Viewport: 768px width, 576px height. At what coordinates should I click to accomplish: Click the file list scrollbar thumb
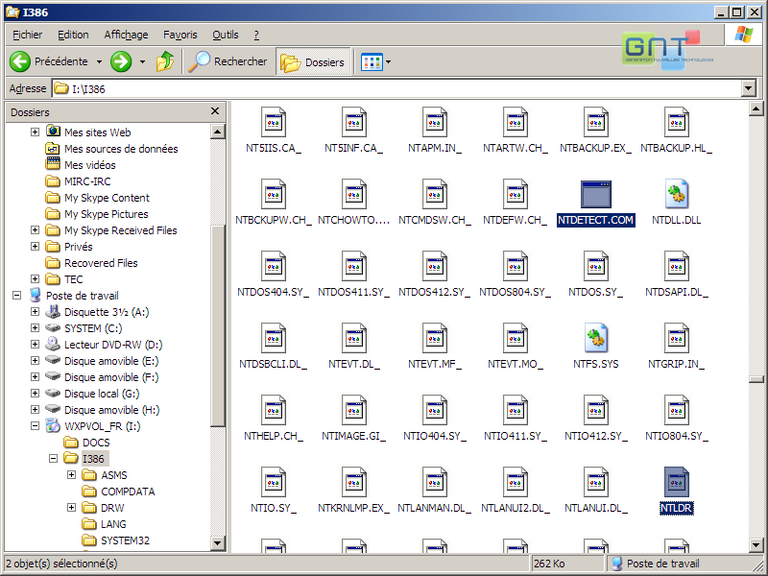(x=756, y=379)
